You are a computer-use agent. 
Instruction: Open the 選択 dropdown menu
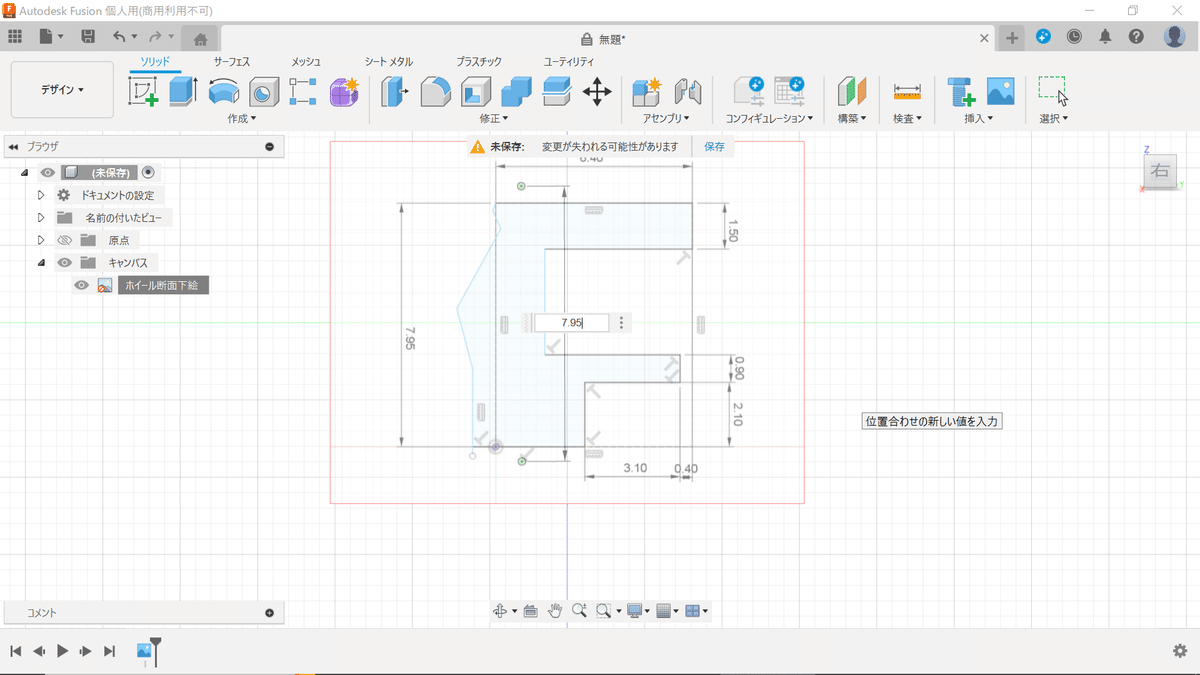click(x=1054, y=118)
